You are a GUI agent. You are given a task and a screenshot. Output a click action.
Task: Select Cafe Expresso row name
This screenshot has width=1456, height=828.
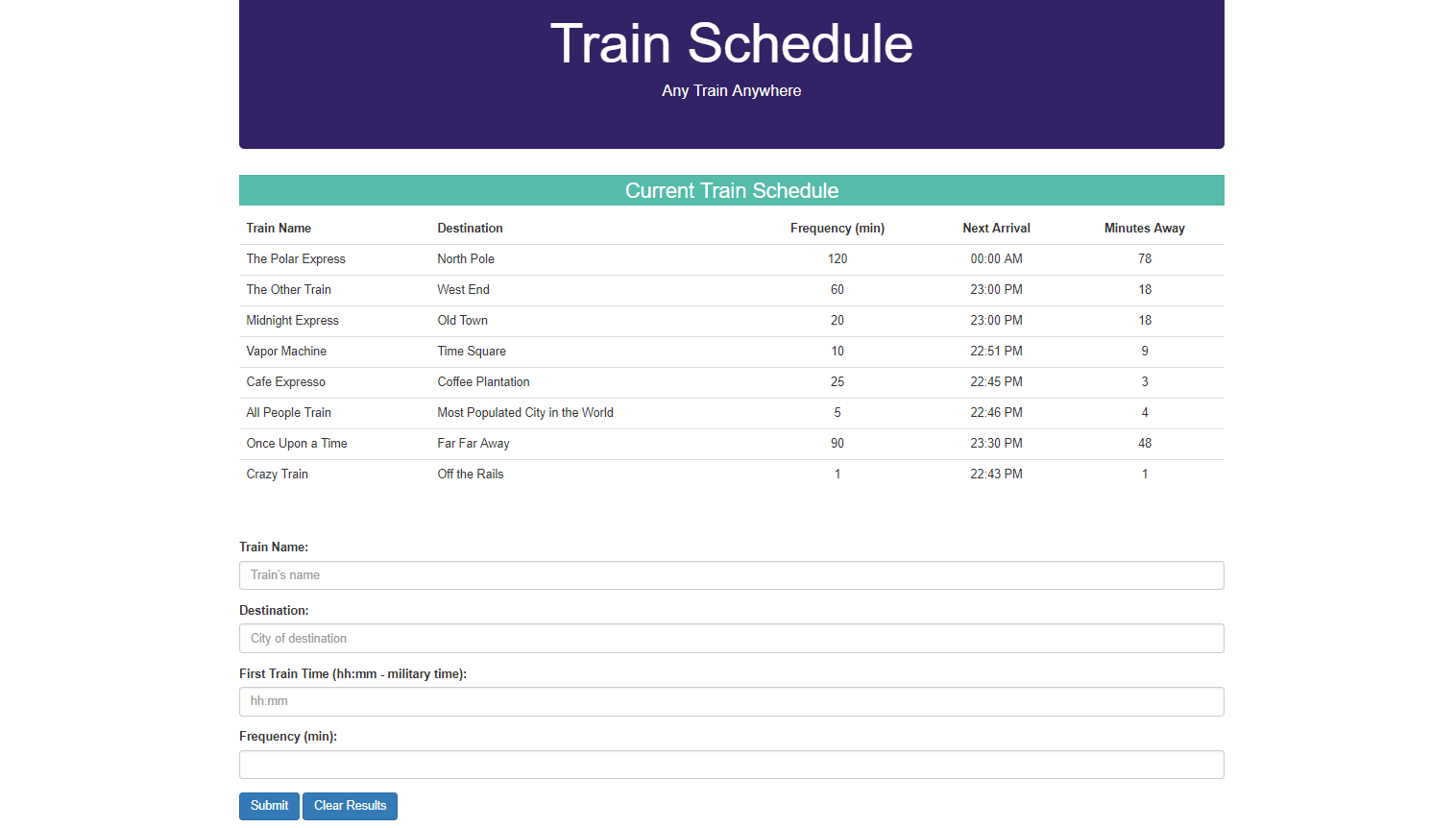coord(285,382)
